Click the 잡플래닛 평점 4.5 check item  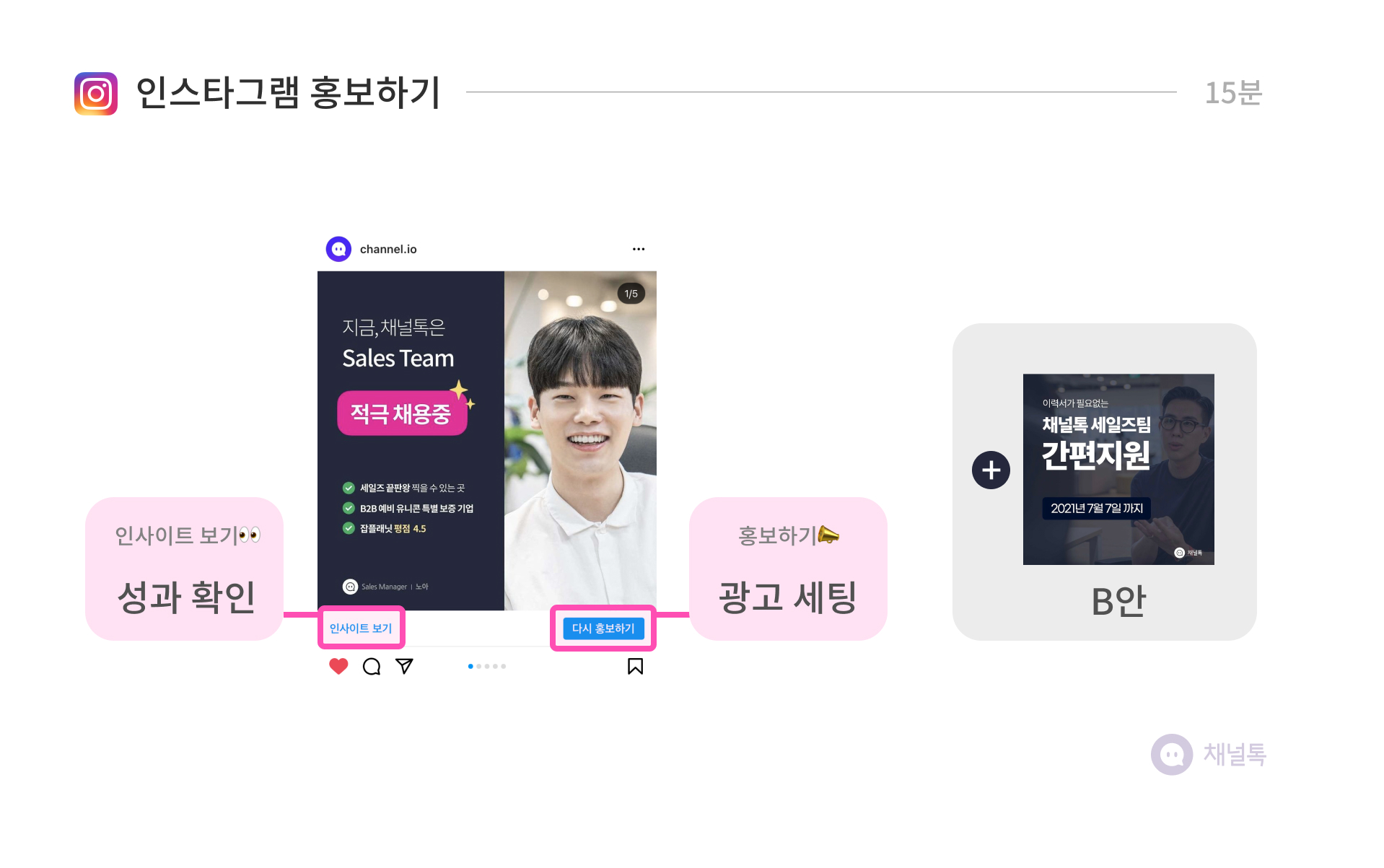(385, 528)
